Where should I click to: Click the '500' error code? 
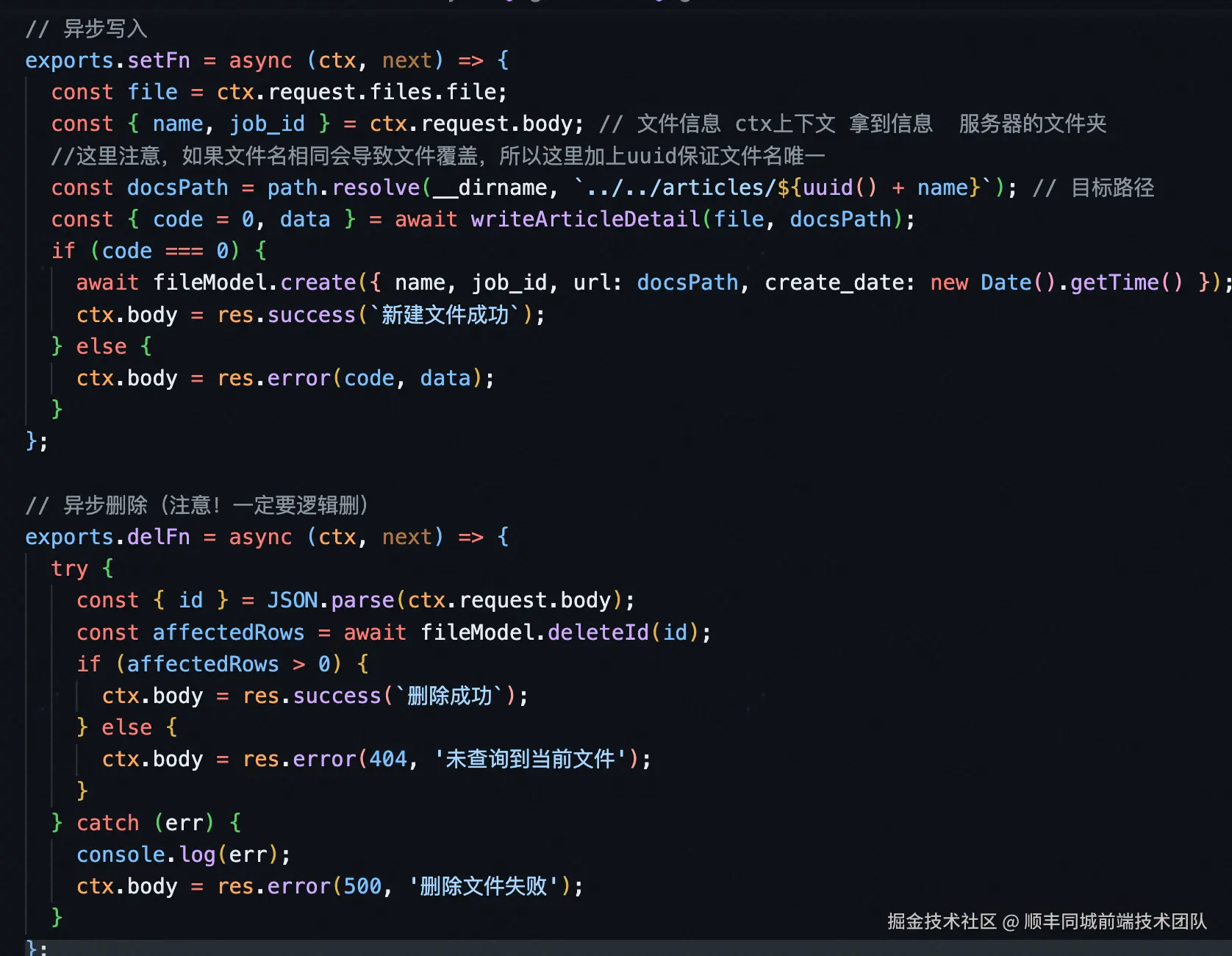click(x=362, y=886)
